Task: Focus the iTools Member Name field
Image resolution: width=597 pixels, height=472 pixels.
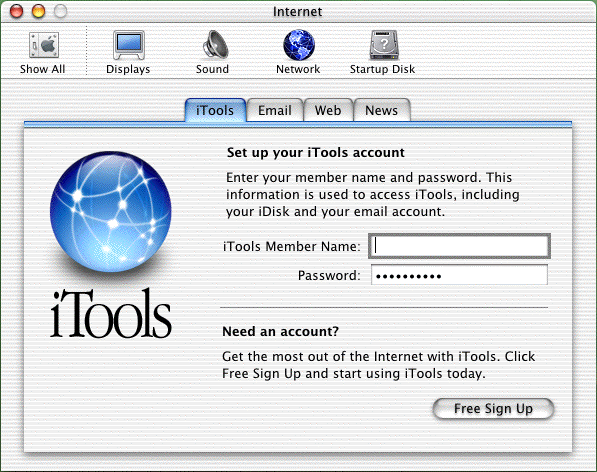Action: 460,246
